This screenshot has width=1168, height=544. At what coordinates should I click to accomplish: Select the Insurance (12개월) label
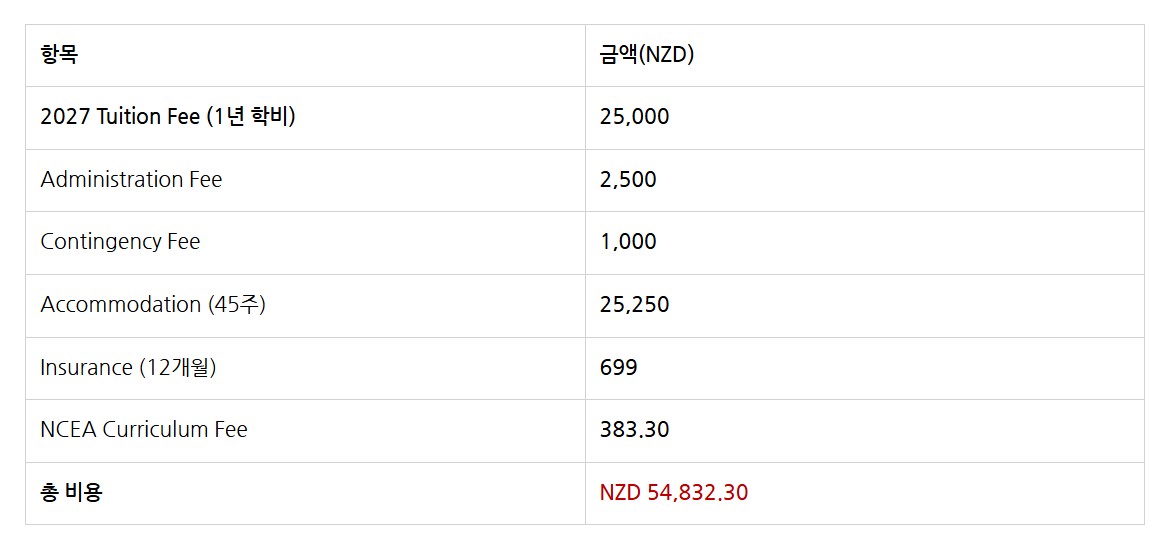pos(128,367)
